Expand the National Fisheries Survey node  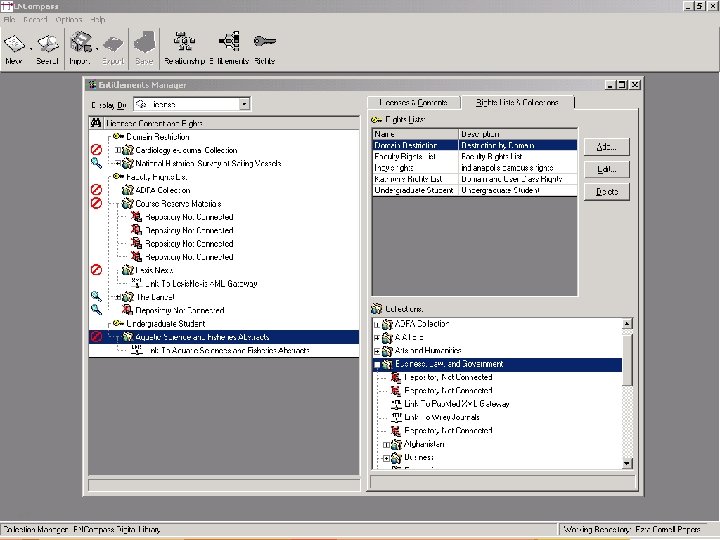click(118, 163)
